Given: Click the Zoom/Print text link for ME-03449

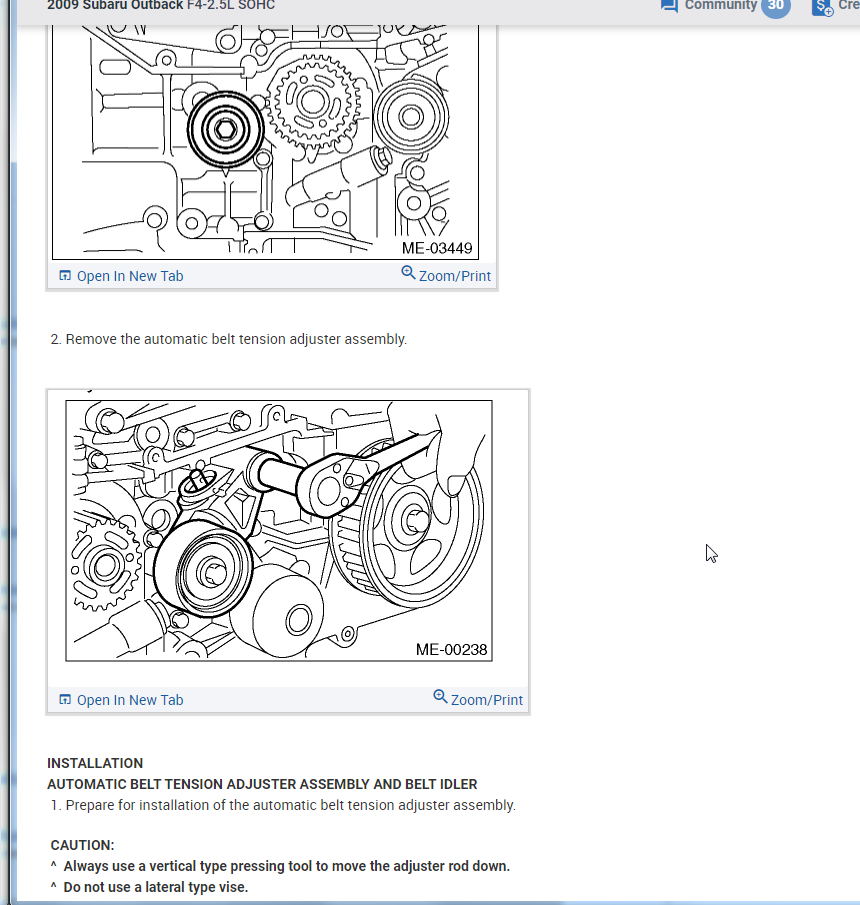Looking at the screenshot, I should pyautogui.click(x=455, y=276).
